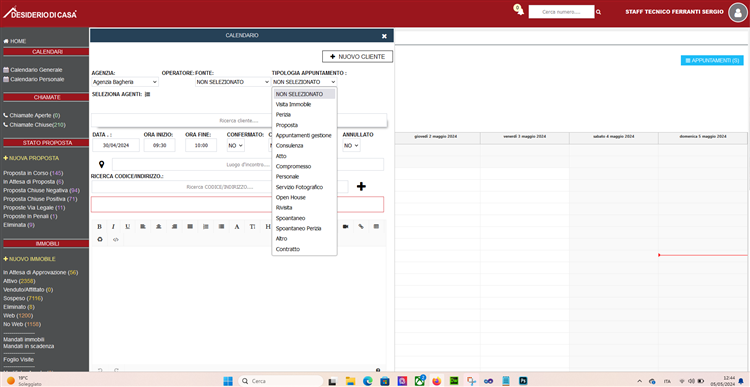750x387 pixels.
Task: Select Contratto option
Action: pyautogui.click(x=288, y=249)
